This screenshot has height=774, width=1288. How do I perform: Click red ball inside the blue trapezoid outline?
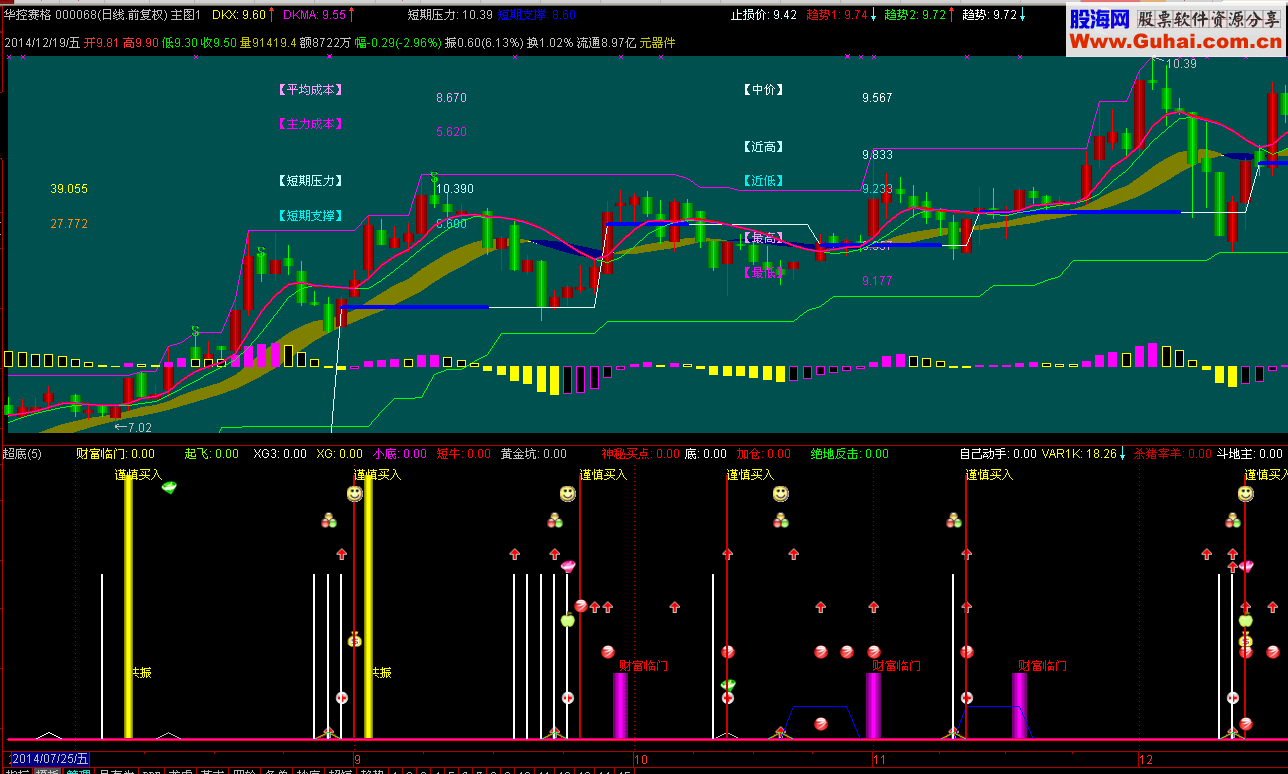[821, 724]
